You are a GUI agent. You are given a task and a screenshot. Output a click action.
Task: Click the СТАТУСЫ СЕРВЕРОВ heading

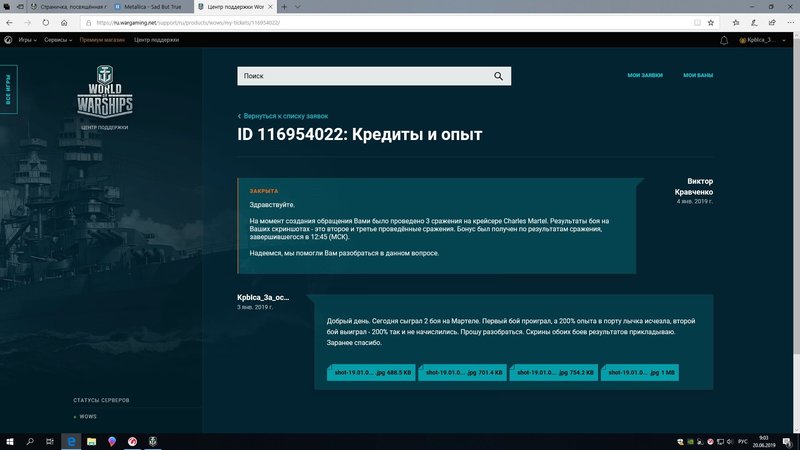(101, 400)
